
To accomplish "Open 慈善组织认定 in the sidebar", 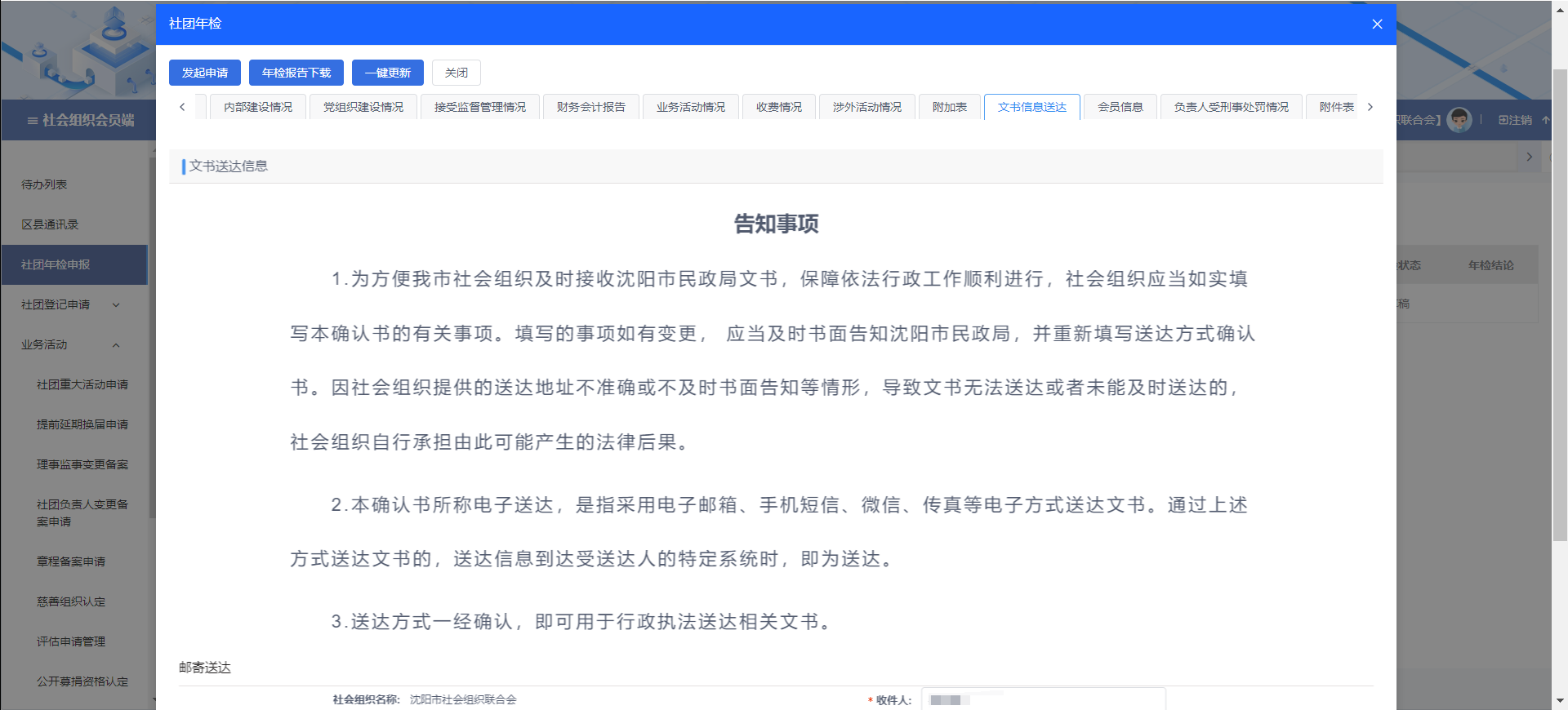I will (x=71, y=601).
